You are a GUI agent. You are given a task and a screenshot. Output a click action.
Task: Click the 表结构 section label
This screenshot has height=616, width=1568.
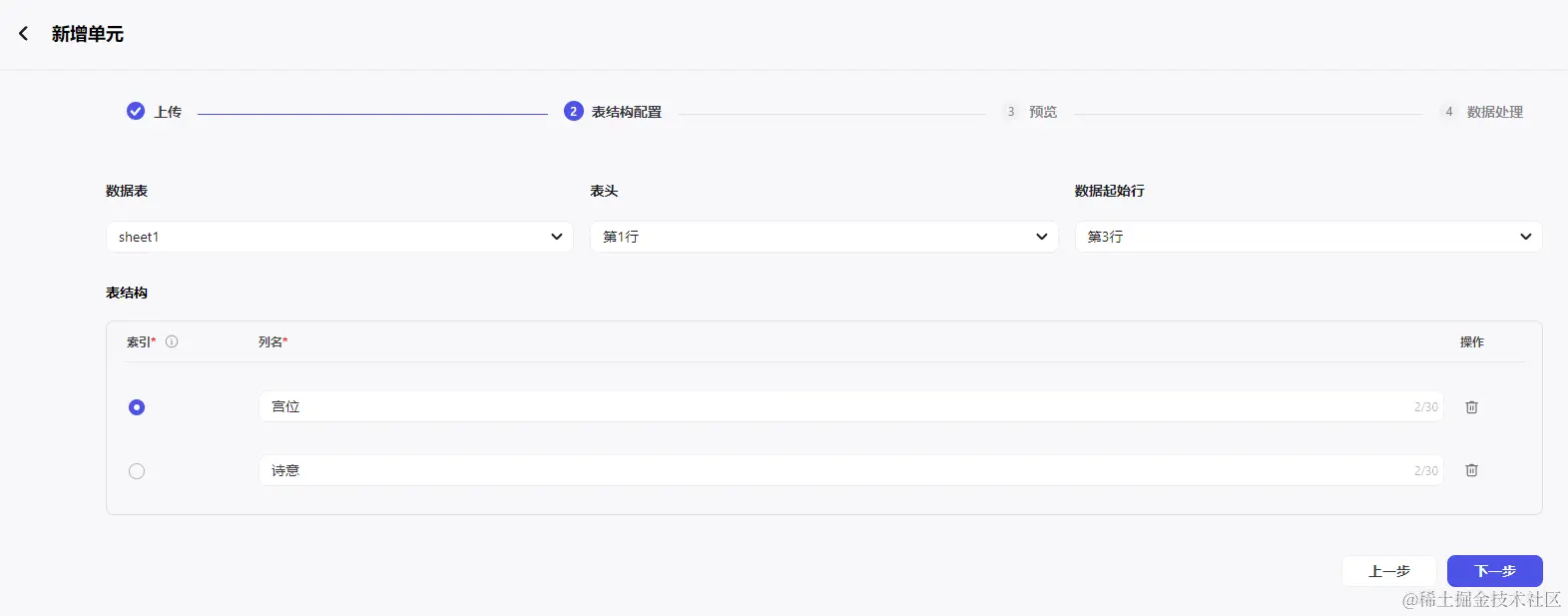pyautogui.click(x=127, y=293)
